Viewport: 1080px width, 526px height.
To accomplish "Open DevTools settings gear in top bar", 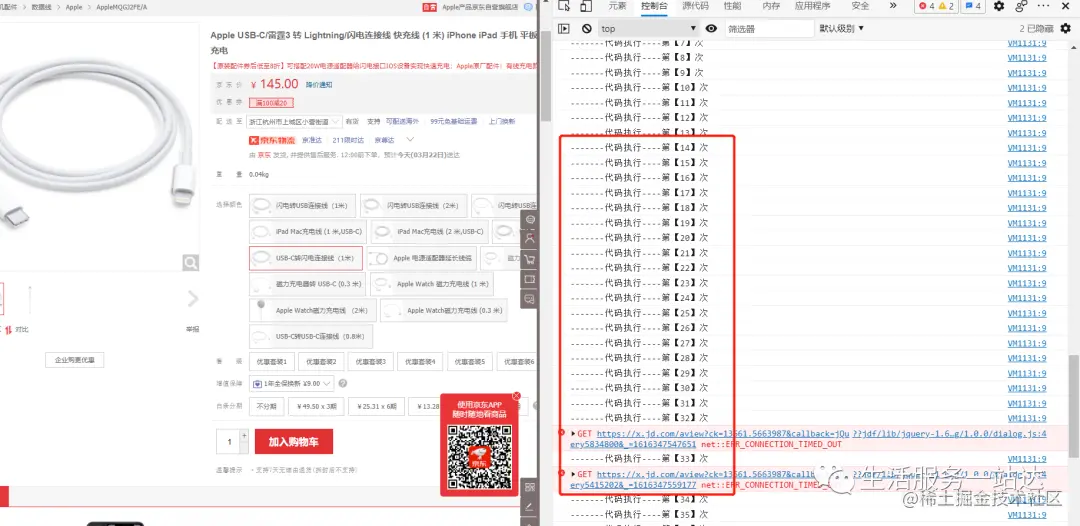I will [x=999, y=6].
